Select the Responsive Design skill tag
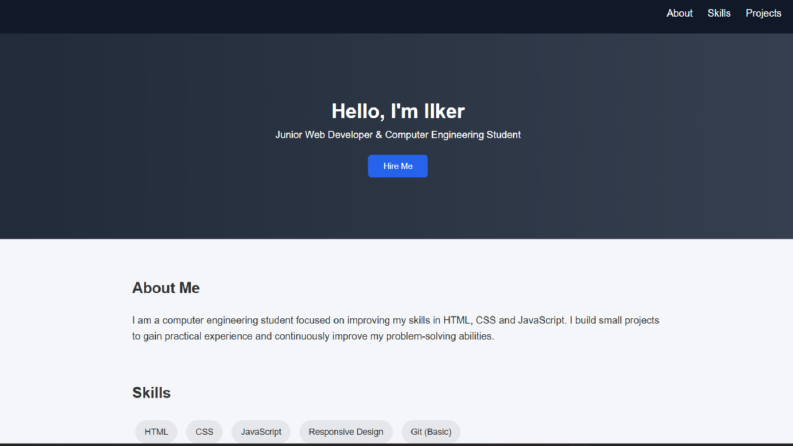Viewport: 793px width, 446px height. coord(346,432)
